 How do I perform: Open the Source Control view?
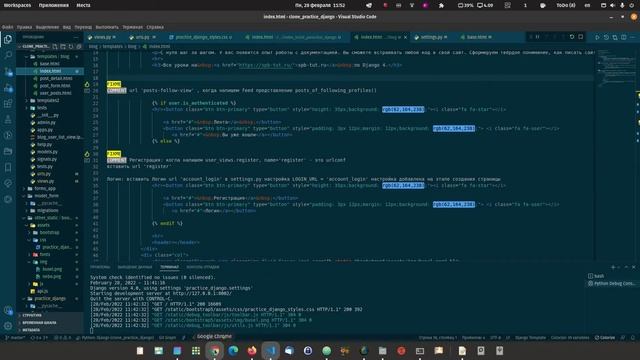pos(8,72)
